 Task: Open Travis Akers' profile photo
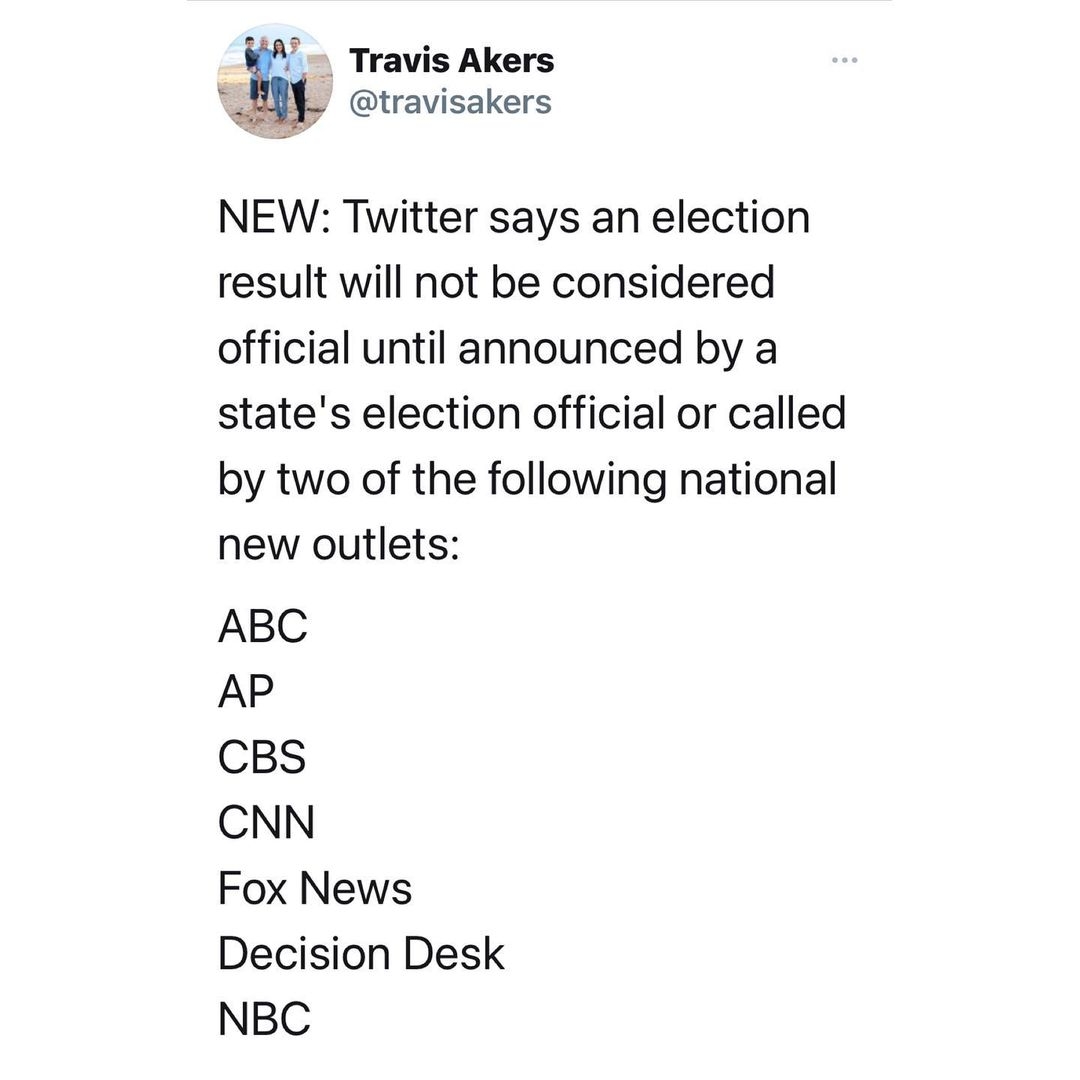pos(275,81)
